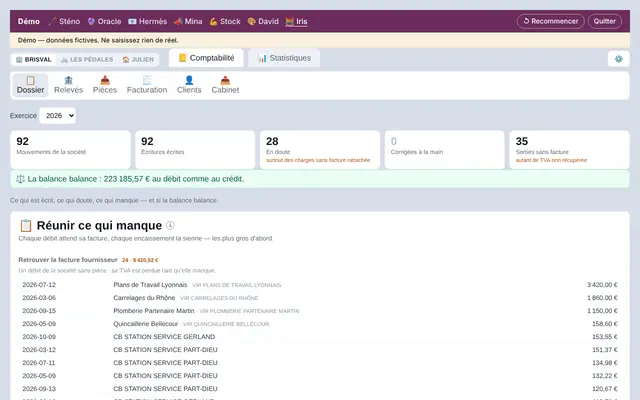Open the Hermès demo in top bar

point(148,21)
